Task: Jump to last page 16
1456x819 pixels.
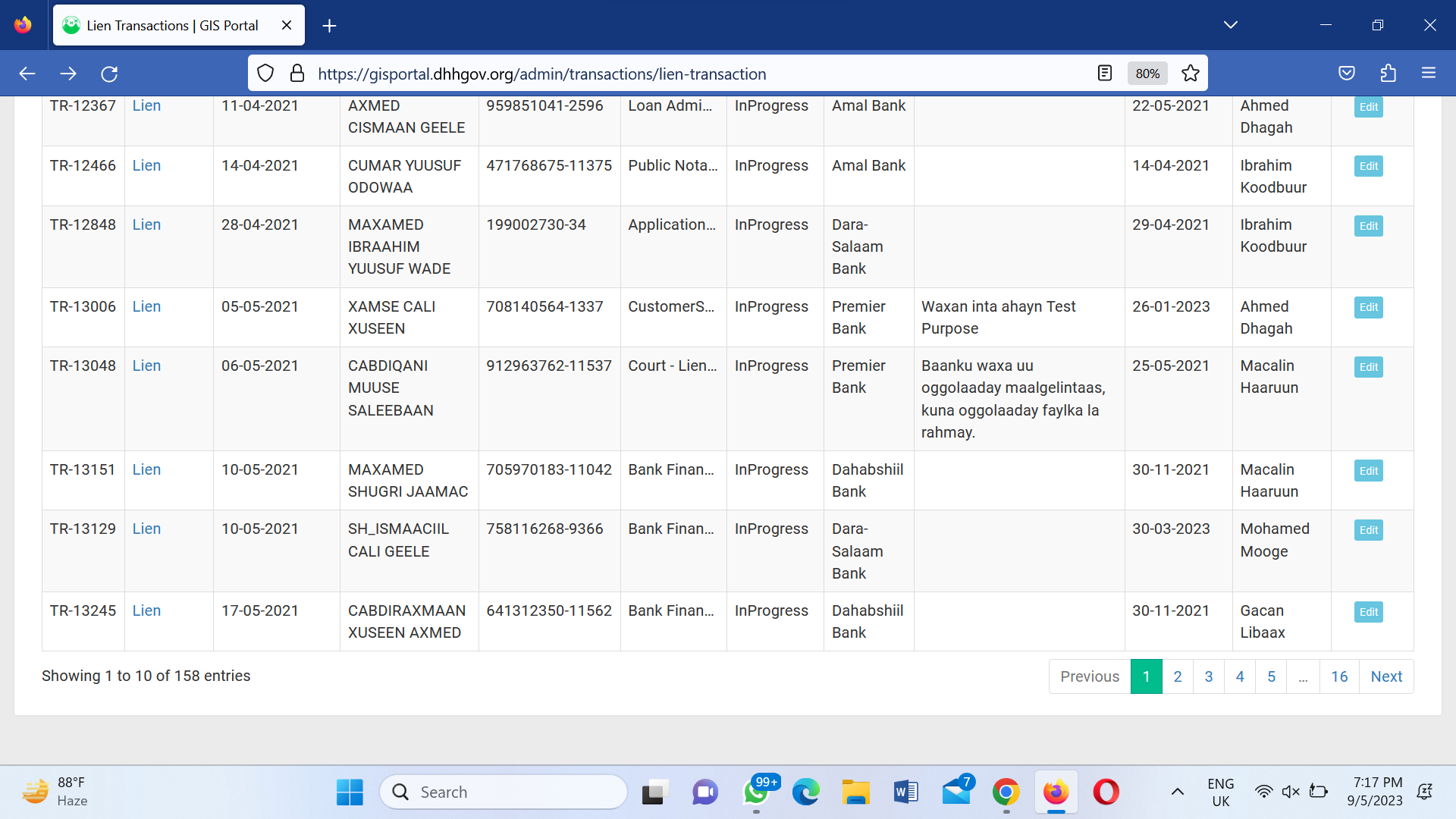Action: pos(1339,676)
